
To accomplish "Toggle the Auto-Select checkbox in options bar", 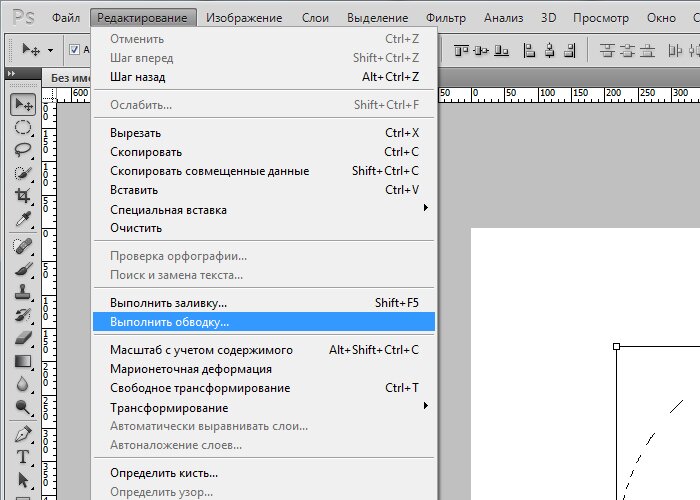I will pyautogui.click(x=74, y=50).
